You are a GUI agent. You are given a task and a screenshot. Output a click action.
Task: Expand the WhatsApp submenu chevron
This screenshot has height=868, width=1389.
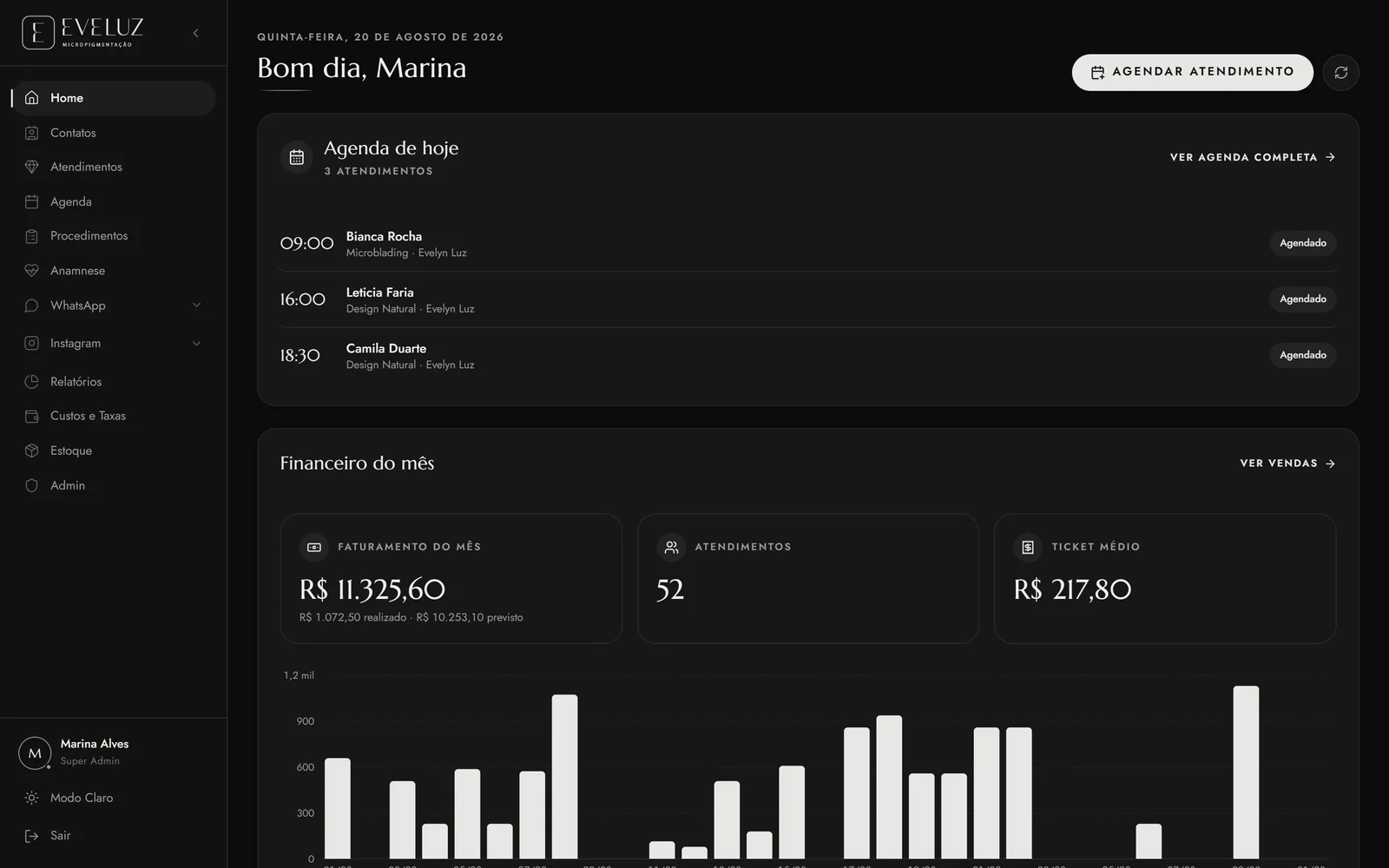tap(196, 306)
